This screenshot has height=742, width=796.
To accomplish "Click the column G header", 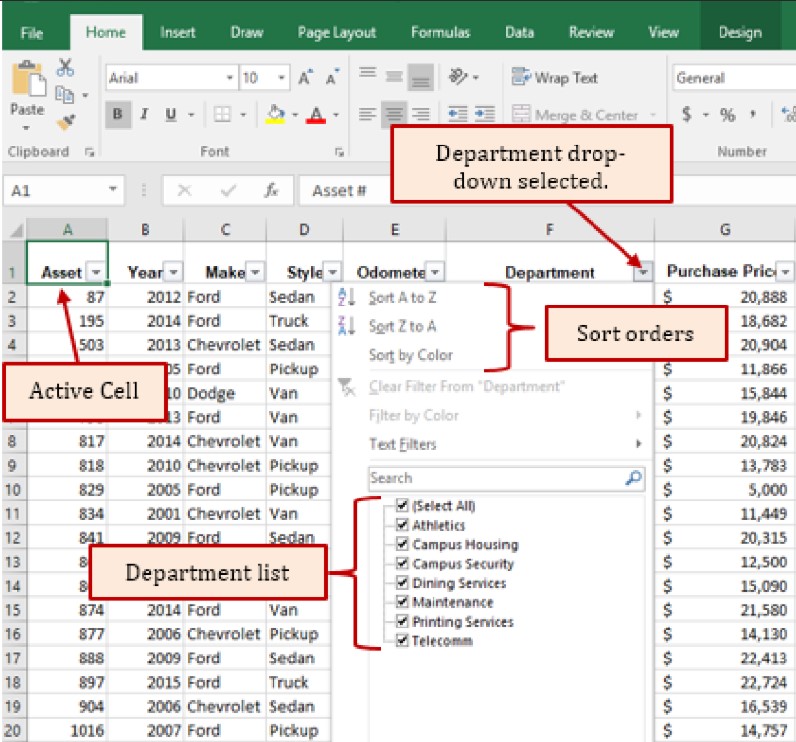I will point(725,229).
